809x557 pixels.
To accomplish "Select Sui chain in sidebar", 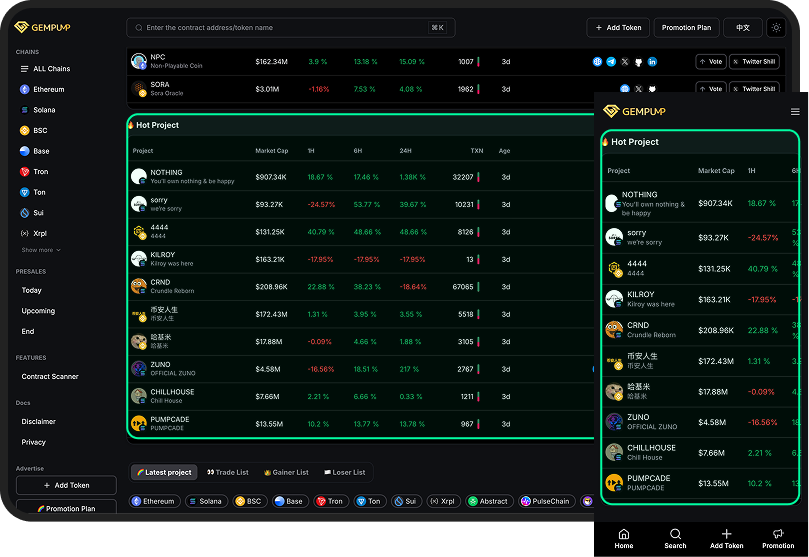I will point(31,212).
